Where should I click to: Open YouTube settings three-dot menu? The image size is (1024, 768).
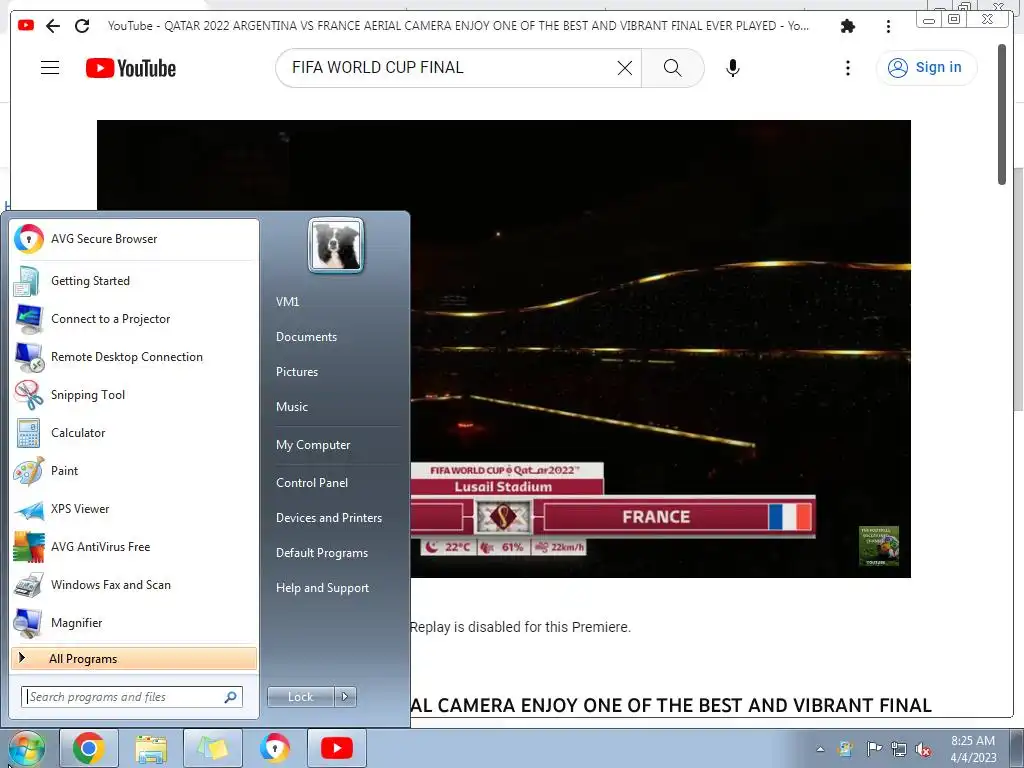(848, 68)
